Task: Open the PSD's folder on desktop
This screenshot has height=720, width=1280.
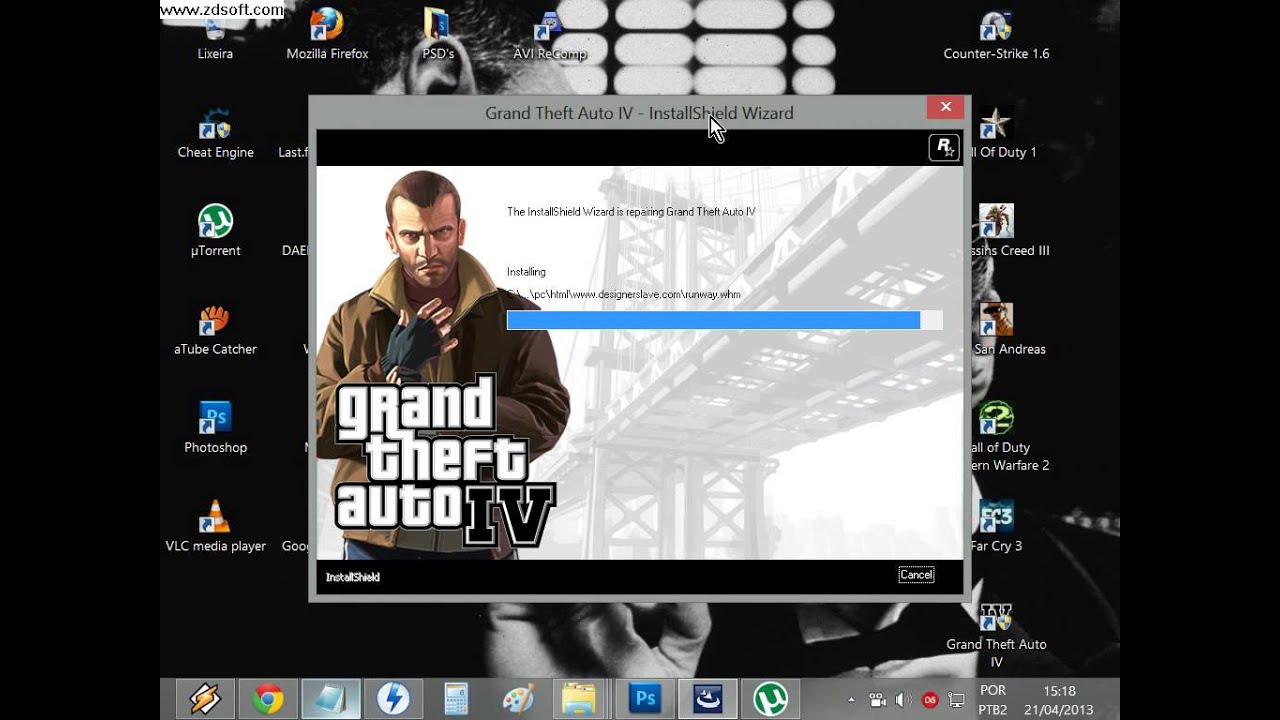Action: pyautogui.click(x=438, y=35)
